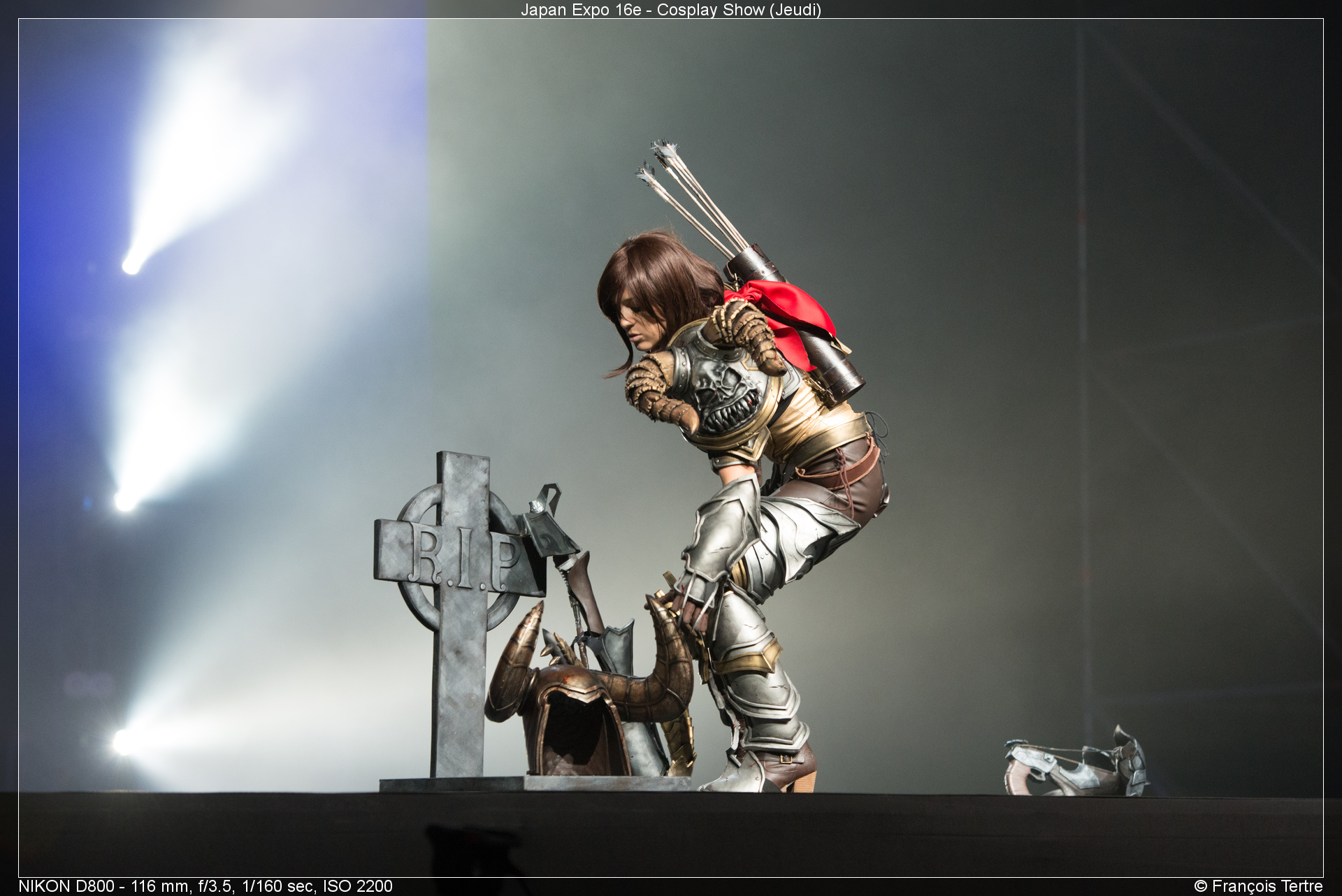Click the title "Japan Expo 16e - Cosplay Show (Jeudi)"

point(671,10)
